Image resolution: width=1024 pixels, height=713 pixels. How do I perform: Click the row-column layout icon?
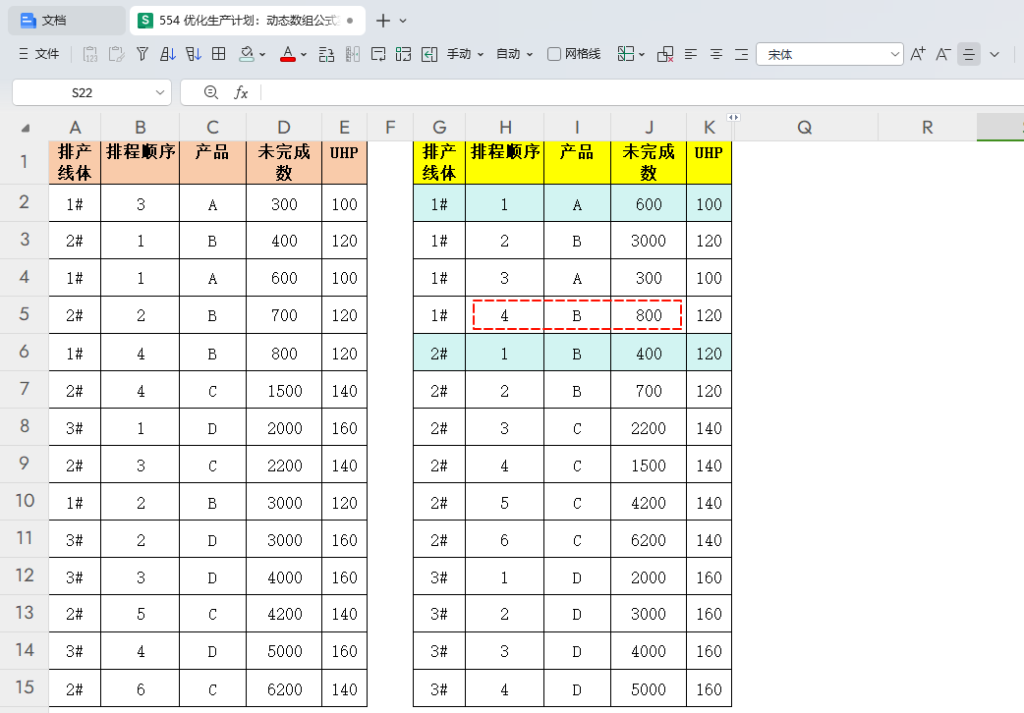coord(327,54)
